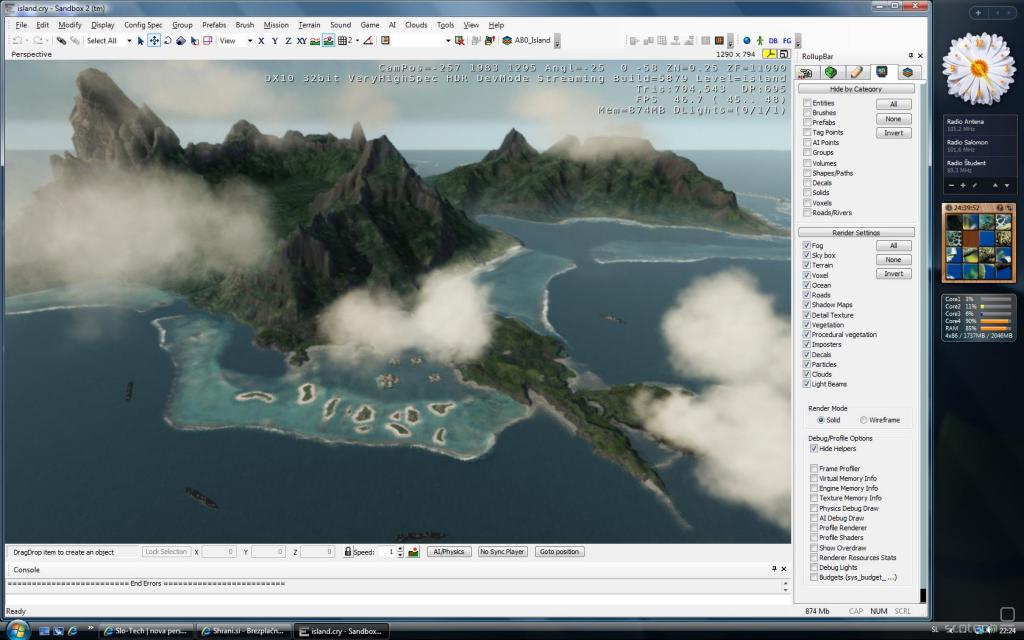Collapse the Render Settings rollup
This screenshot has width=1024, height=640.
point(856,232)
